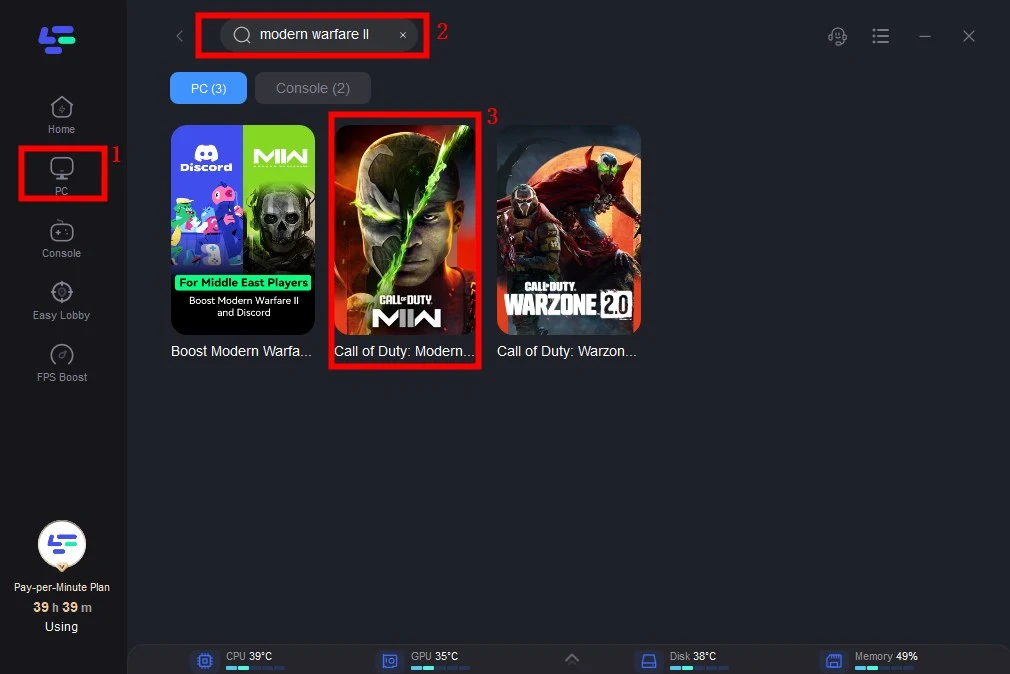Screen dimensions: 1010x674
Task: Click the 39 h 39 m remaining time
Action: [62, 607]
